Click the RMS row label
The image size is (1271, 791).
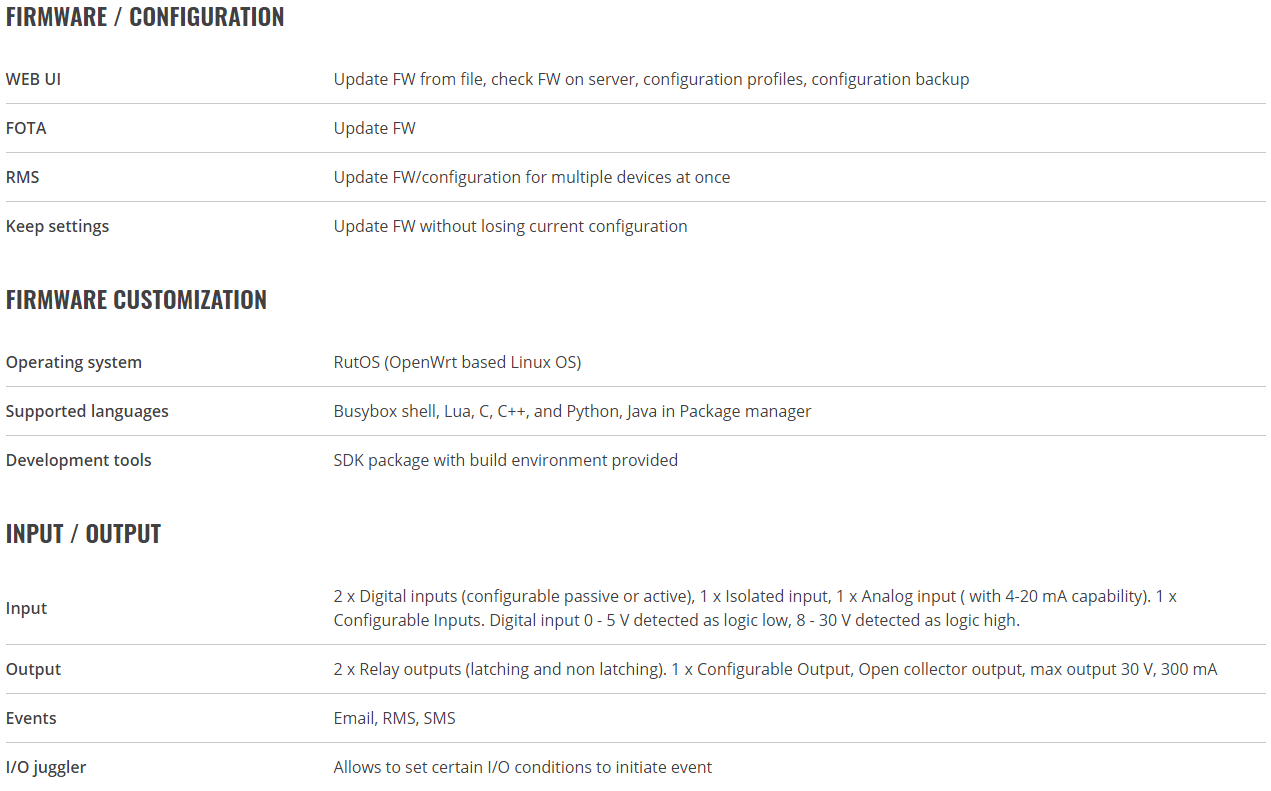coord(23,177)
